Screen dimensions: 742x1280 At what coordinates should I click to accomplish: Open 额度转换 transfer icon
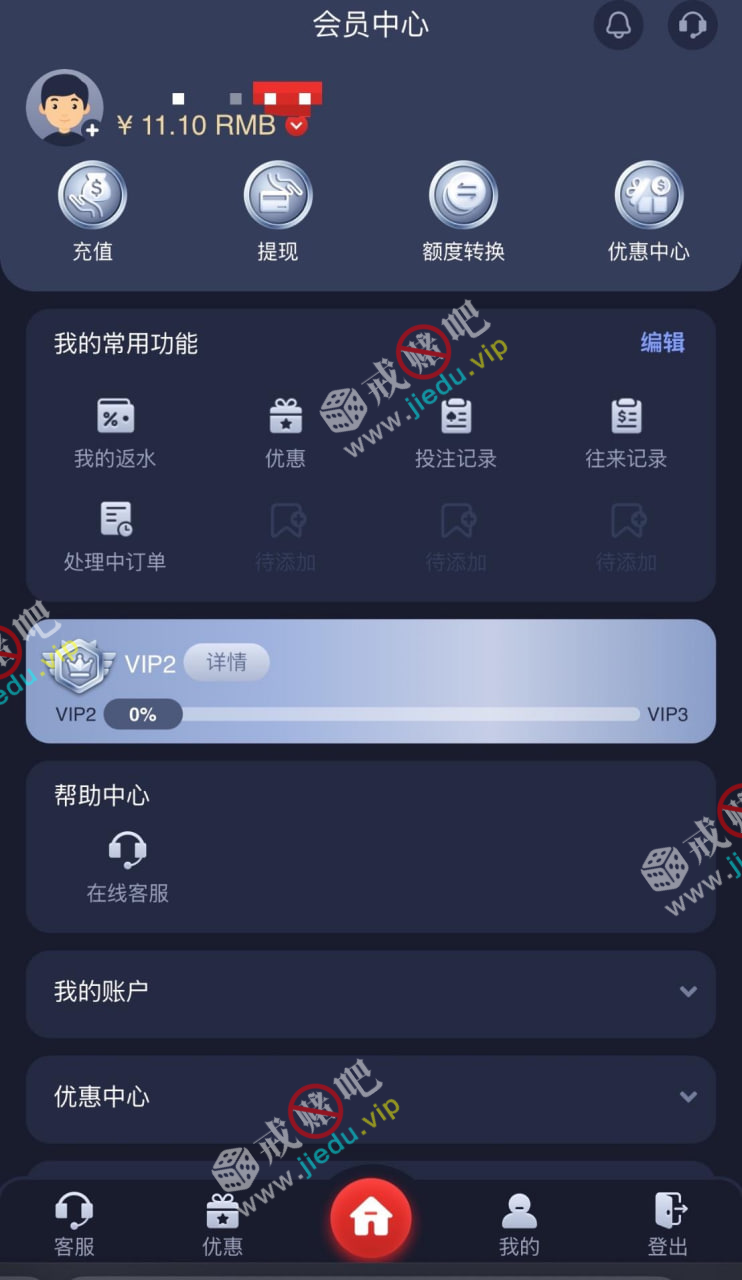[x=463, y=195]
